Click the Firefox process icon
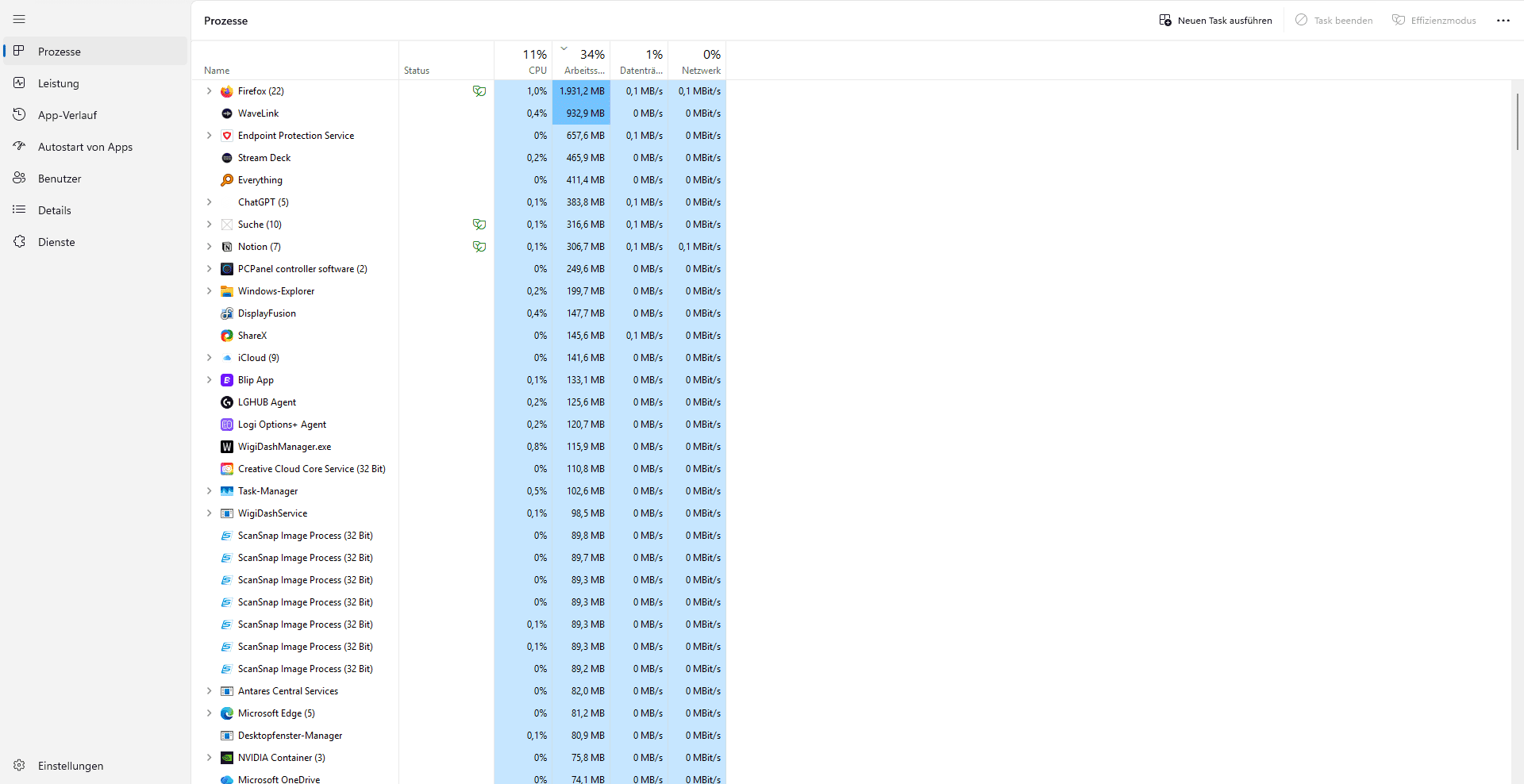1524x784 pixels. pyautogui.click(x=227, y=91)
